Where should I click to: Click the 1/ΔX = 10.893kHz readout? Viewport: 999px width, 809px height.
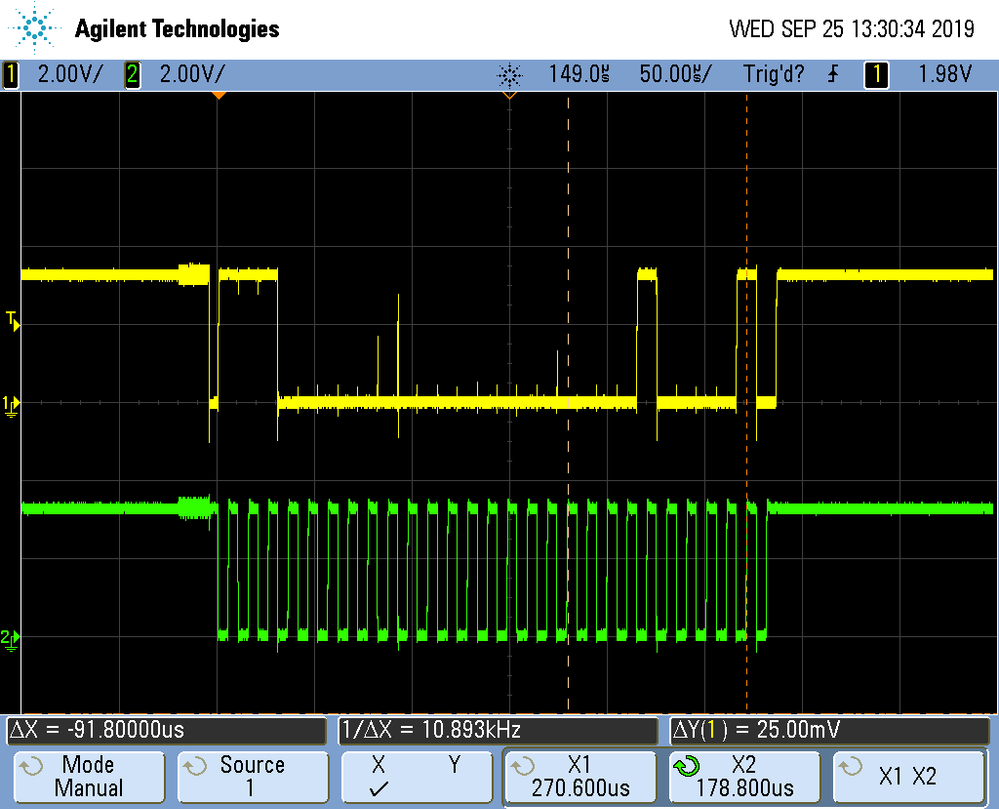pyautogui.click(x=498, y=730)
